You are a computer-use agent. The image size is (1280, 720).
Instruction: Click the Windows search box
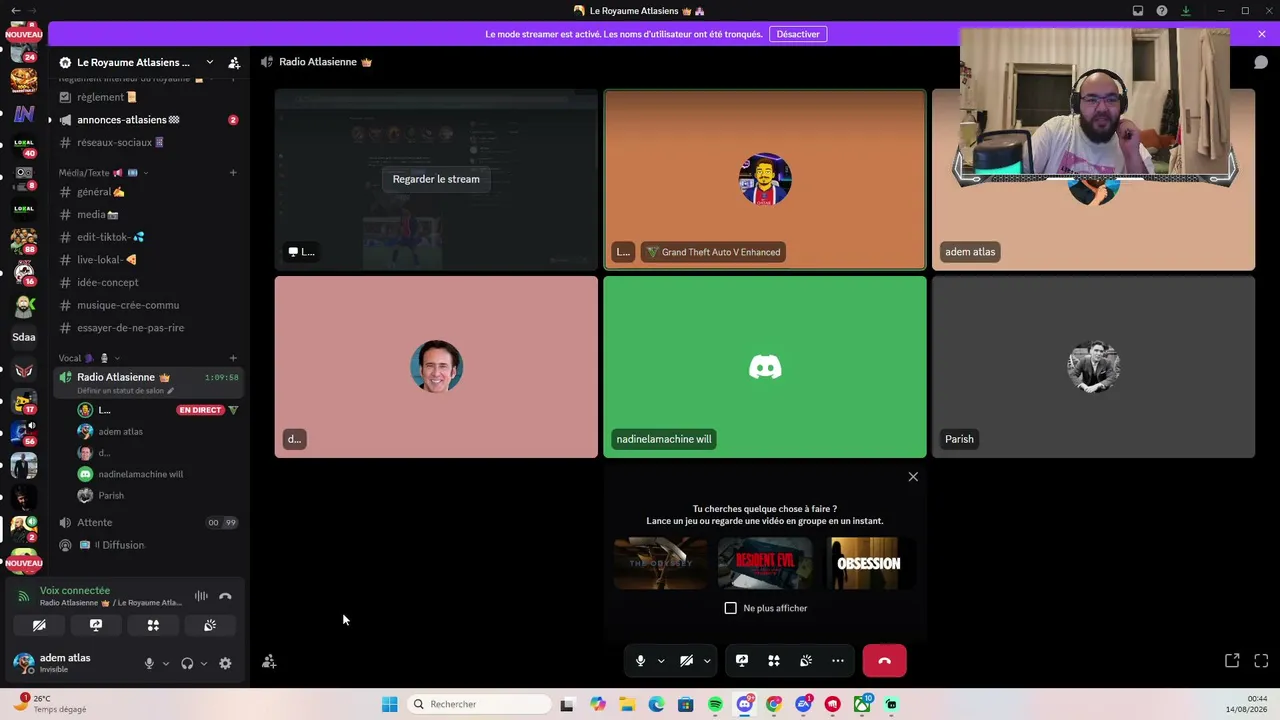[x=480, y=704]
